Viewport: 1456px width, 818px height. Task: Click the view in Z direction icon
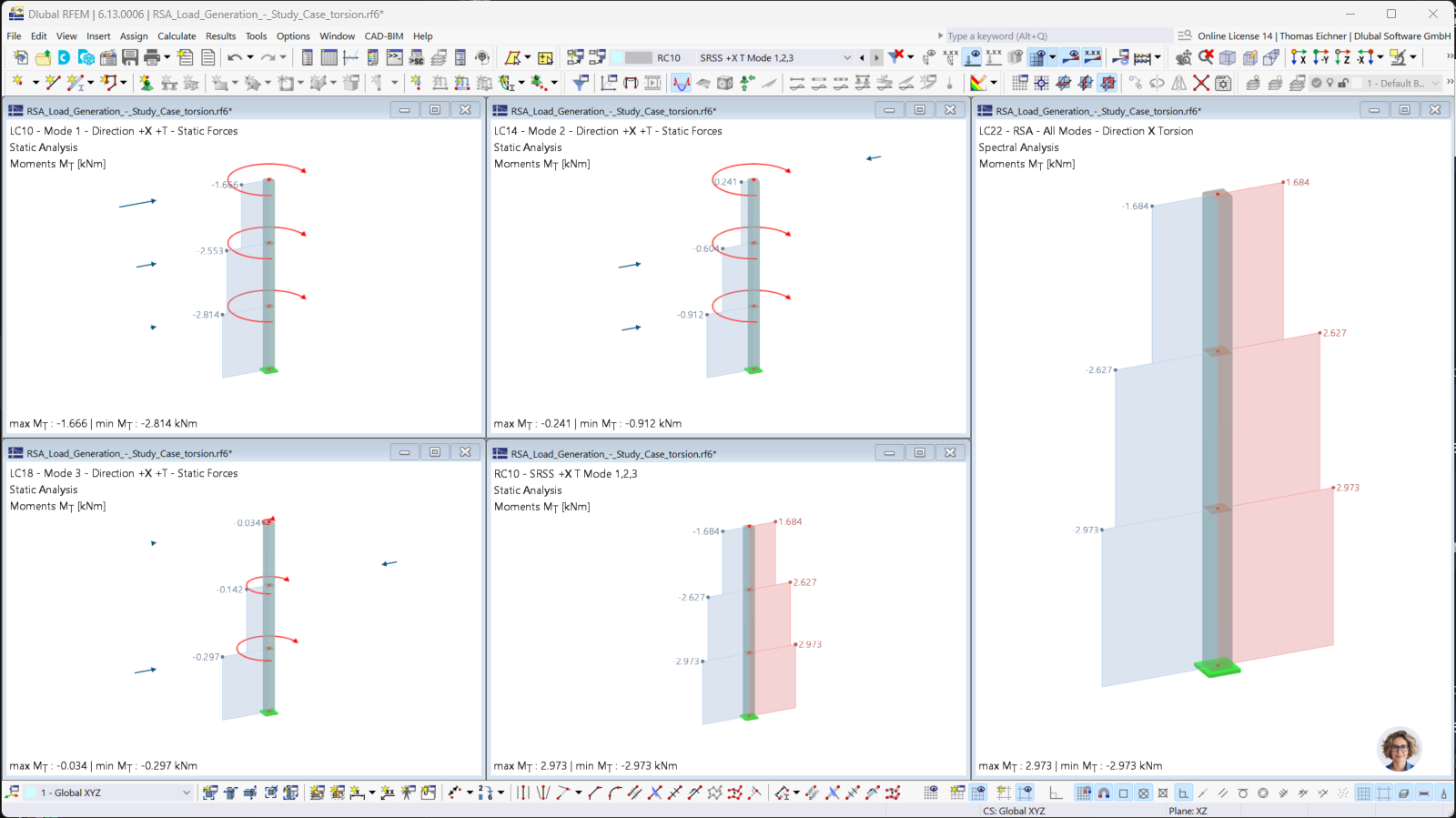(1342, 57)
